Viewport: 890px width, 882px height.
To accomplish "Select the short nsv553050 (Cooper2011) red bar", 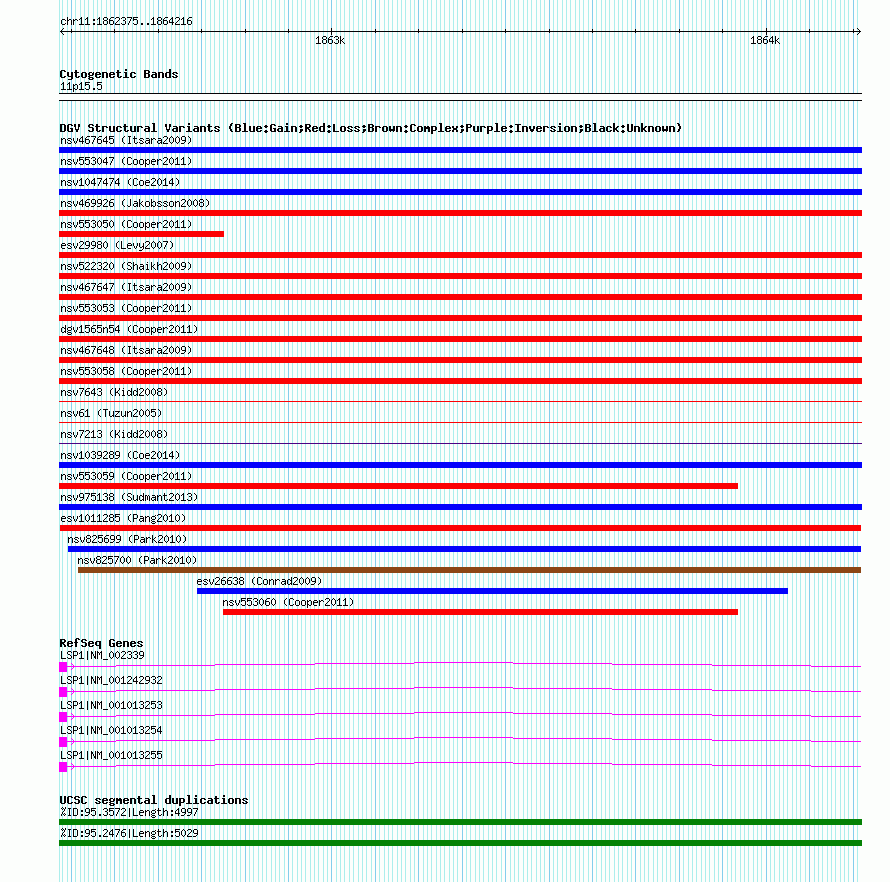I will pos(141,234).
